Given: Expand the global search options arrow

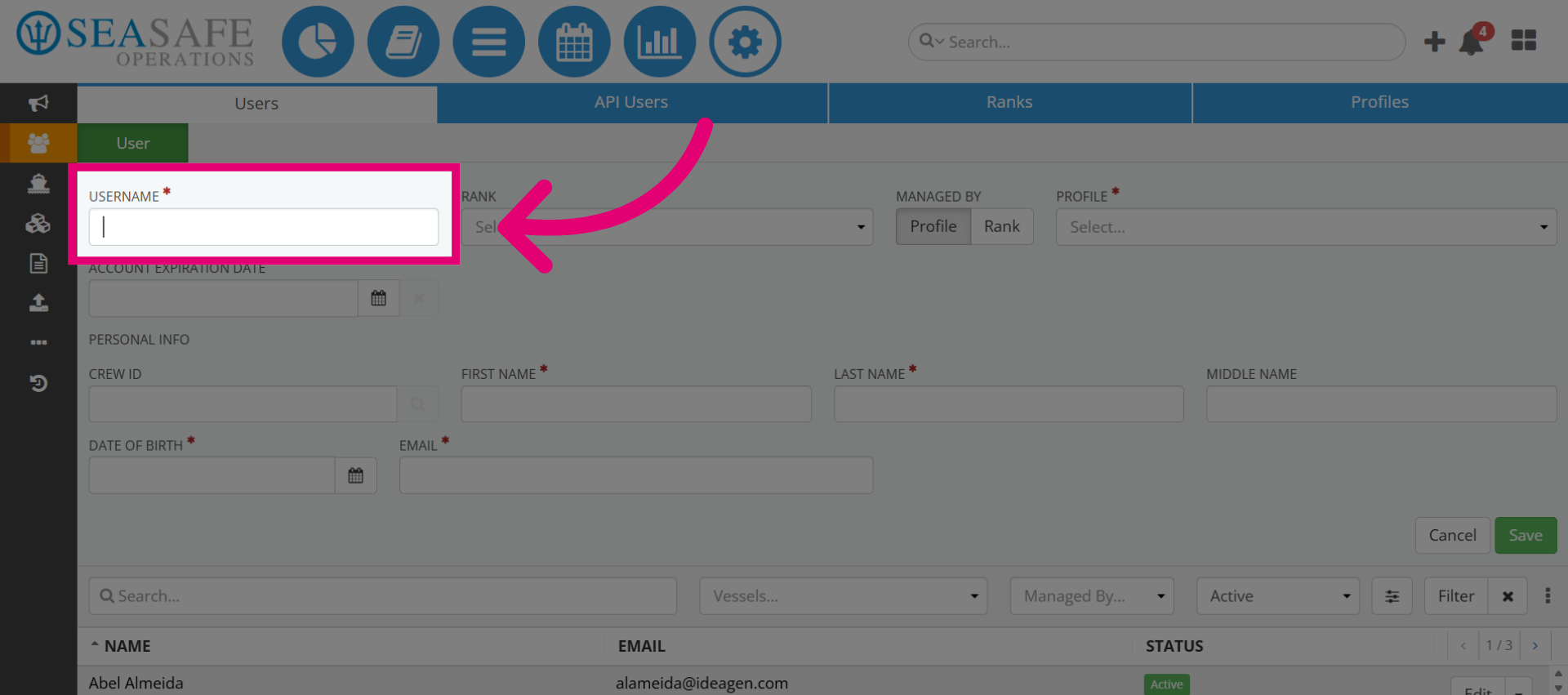Looking at the screenshot, I should tap(940, 41).
